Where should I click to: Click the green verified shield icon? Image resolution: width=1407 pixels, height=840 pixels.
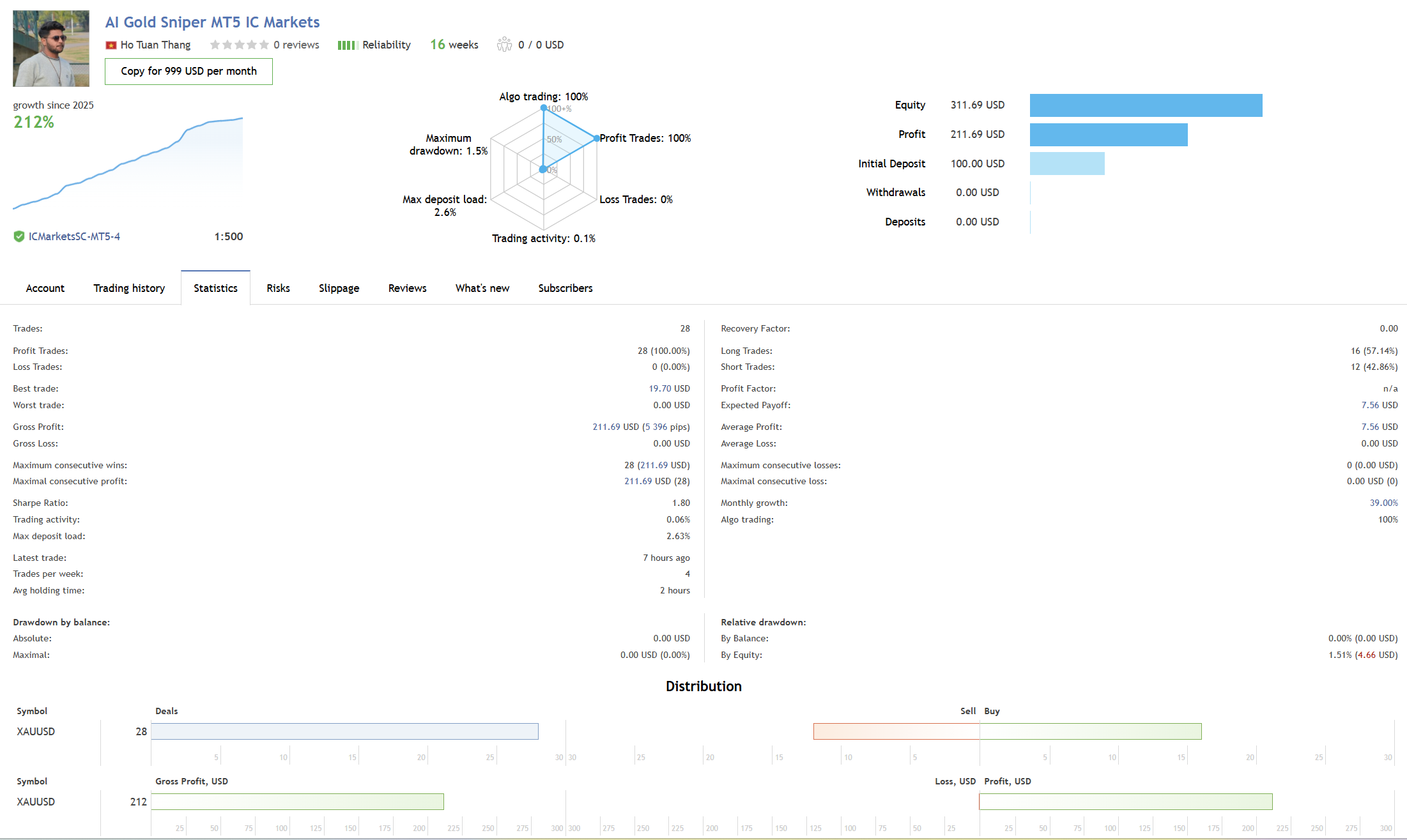(19, 236)
